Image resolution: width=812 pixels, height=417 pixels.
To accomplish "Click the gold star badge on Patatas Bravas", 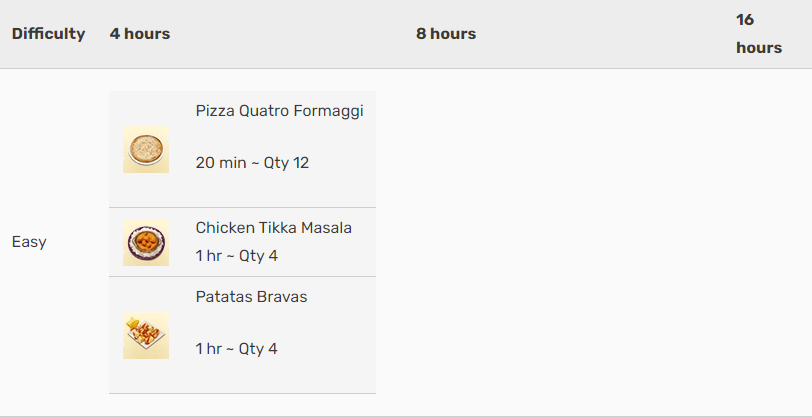I will 133,324.
